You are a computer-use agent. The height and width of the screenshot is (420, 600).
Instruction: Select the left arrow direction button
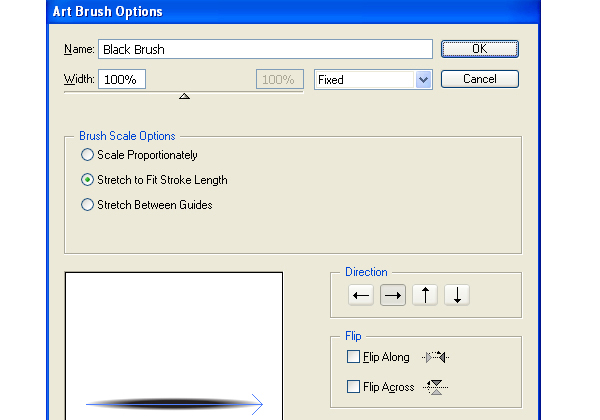(x=361, y=295)
